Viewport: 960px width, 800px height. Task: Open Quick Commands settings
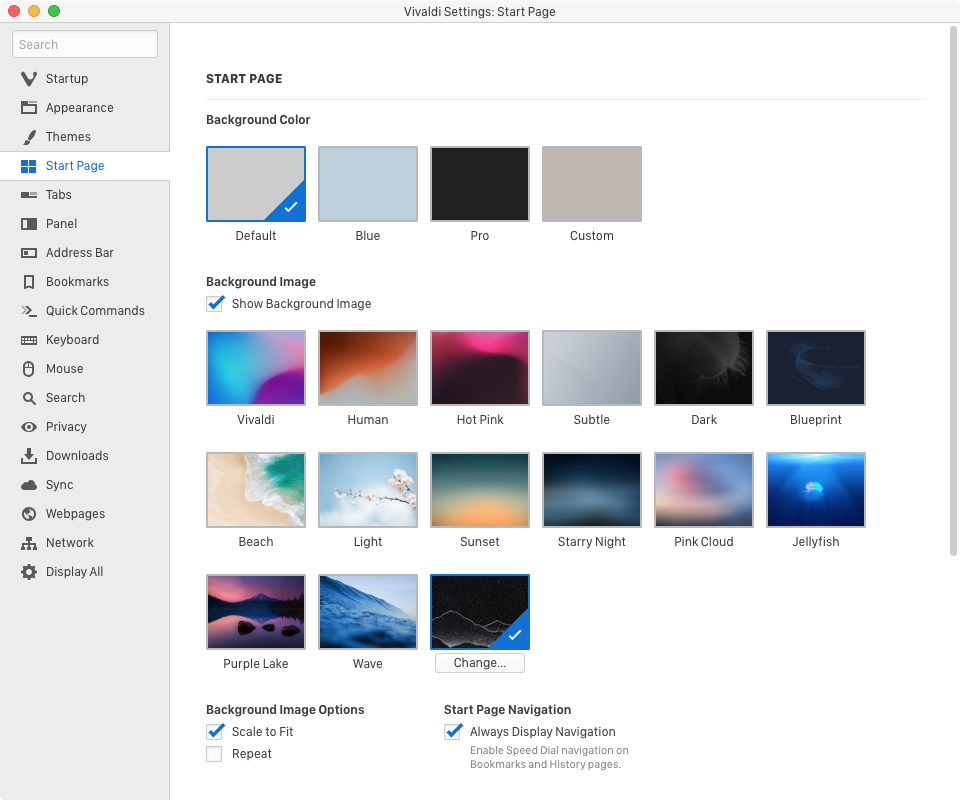point(85,310)
